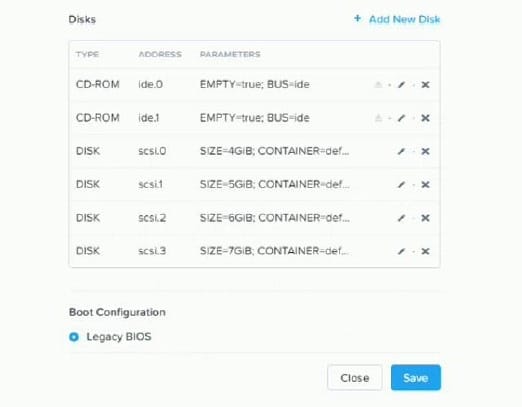The width and height of the screenshot is (522, 407).
Task: Delete the 6GiB disk at scsi.2
Action: coord(425,218)
